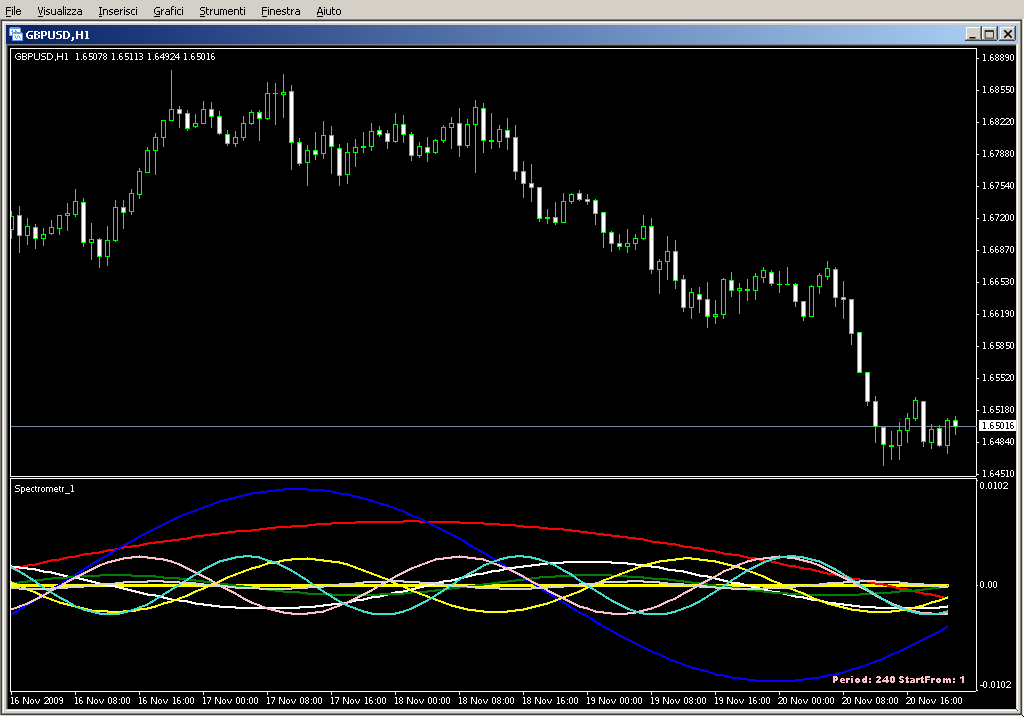Click indicator scale value 0.00
The image size is (1024, 717).
click(x=988, y=584)
